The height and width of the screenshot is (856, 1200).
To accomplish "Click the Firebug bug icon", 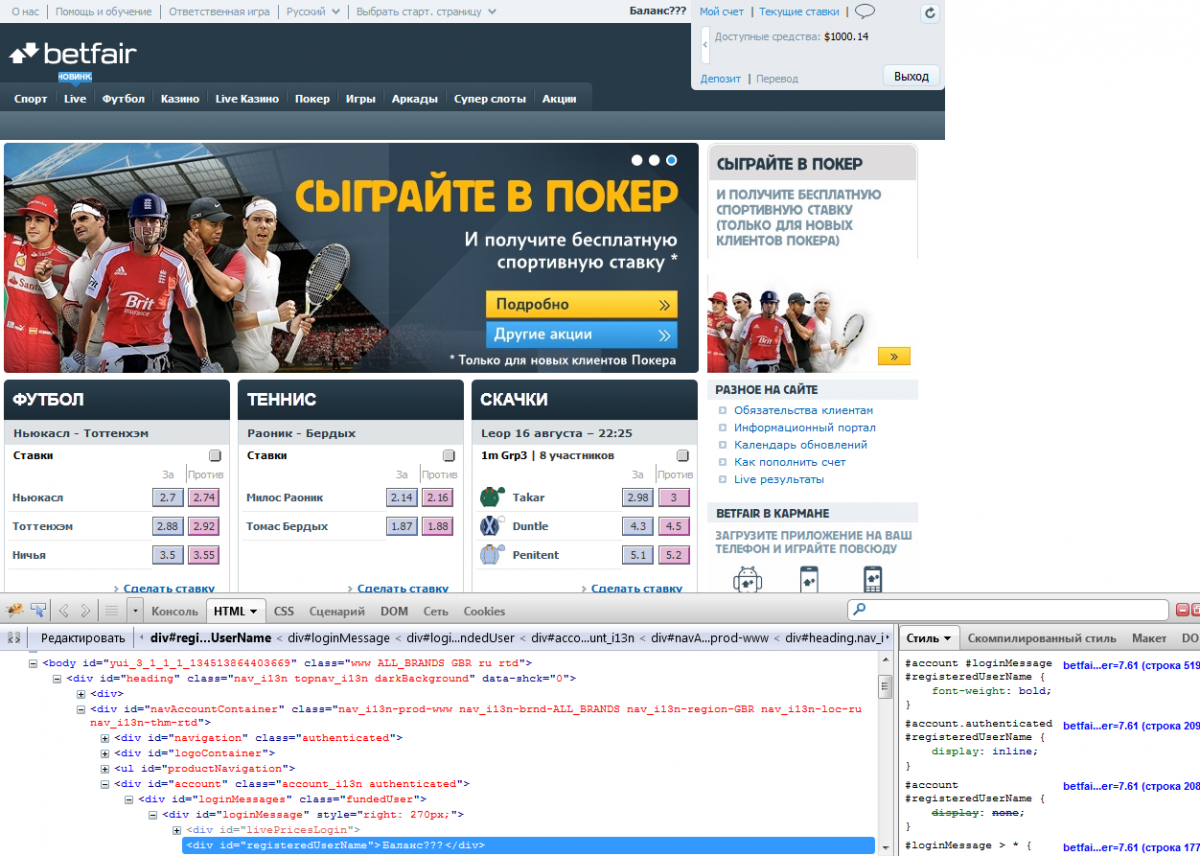I will (x=15, y=610).
